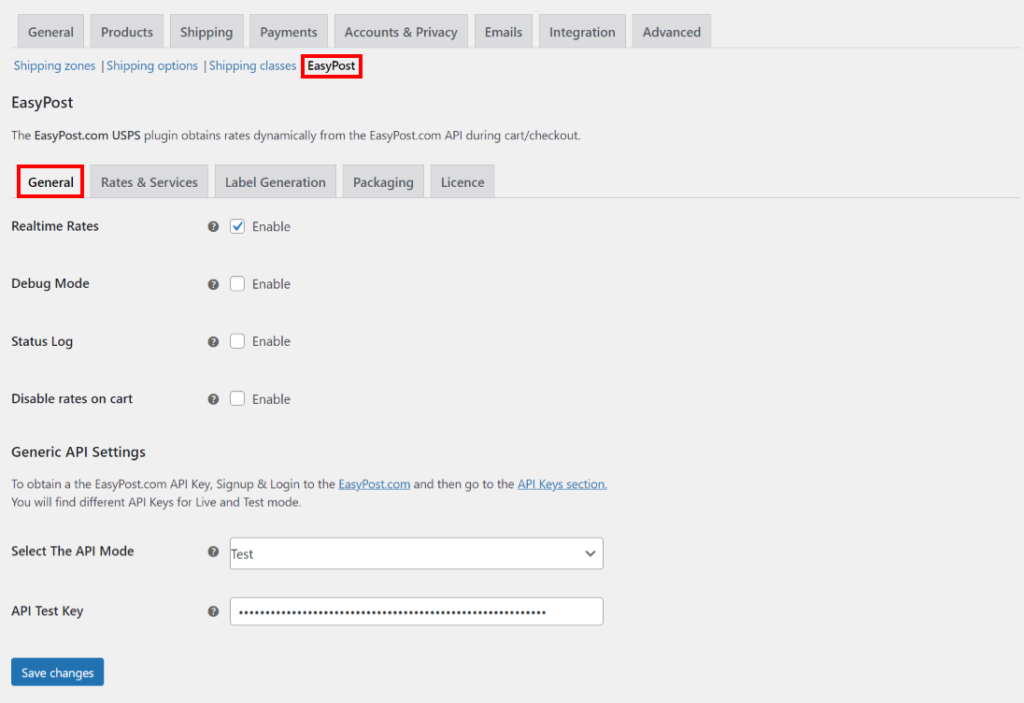Viewport: 1024px width, 703px height.
Task: Click help icon for Select The API Mode
Action: pos(213,552)
